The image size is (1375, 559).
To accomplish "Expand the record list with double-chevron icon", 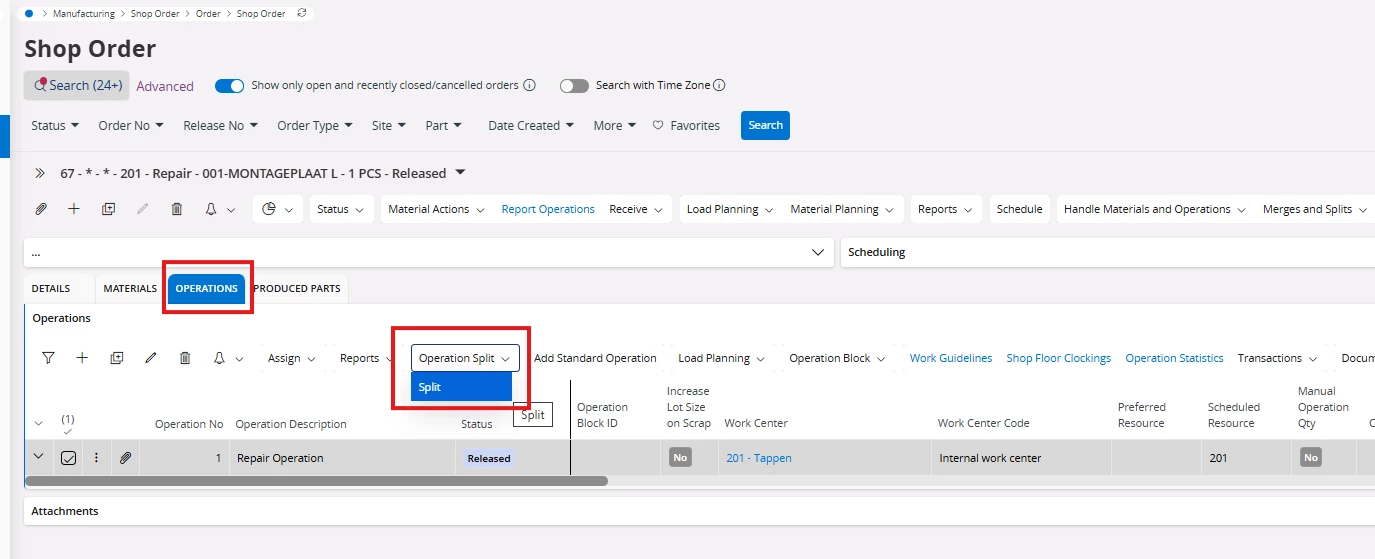I will click(x=40, y=173).
